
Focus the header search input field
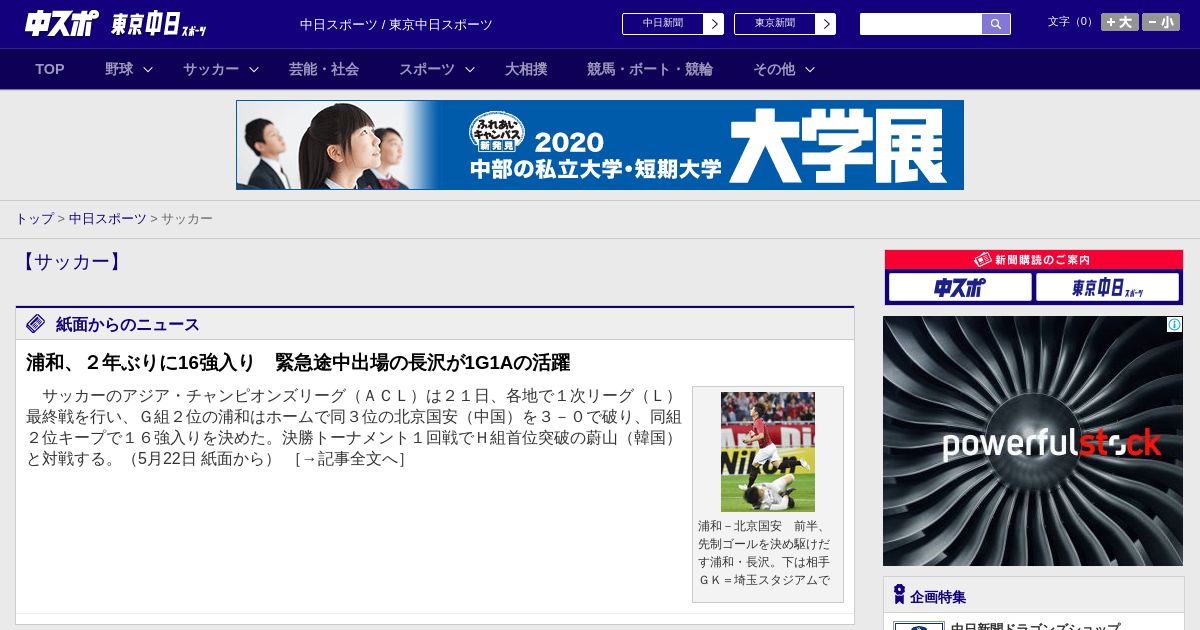coord(921,24)
